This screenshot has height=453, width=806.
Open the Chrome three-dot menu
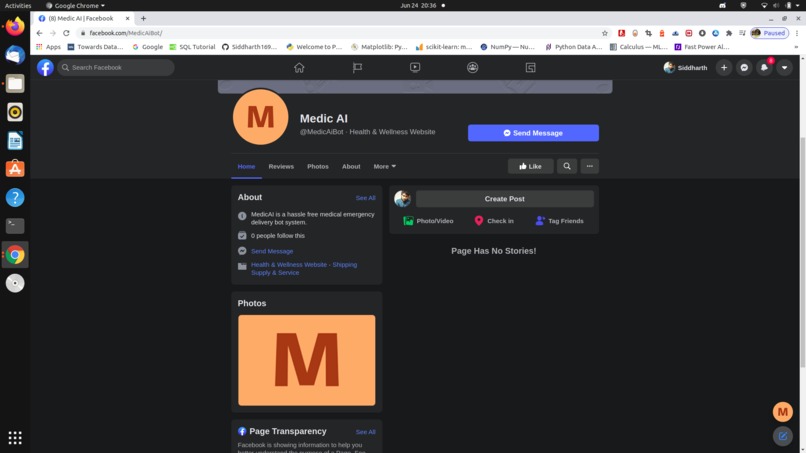797,33
